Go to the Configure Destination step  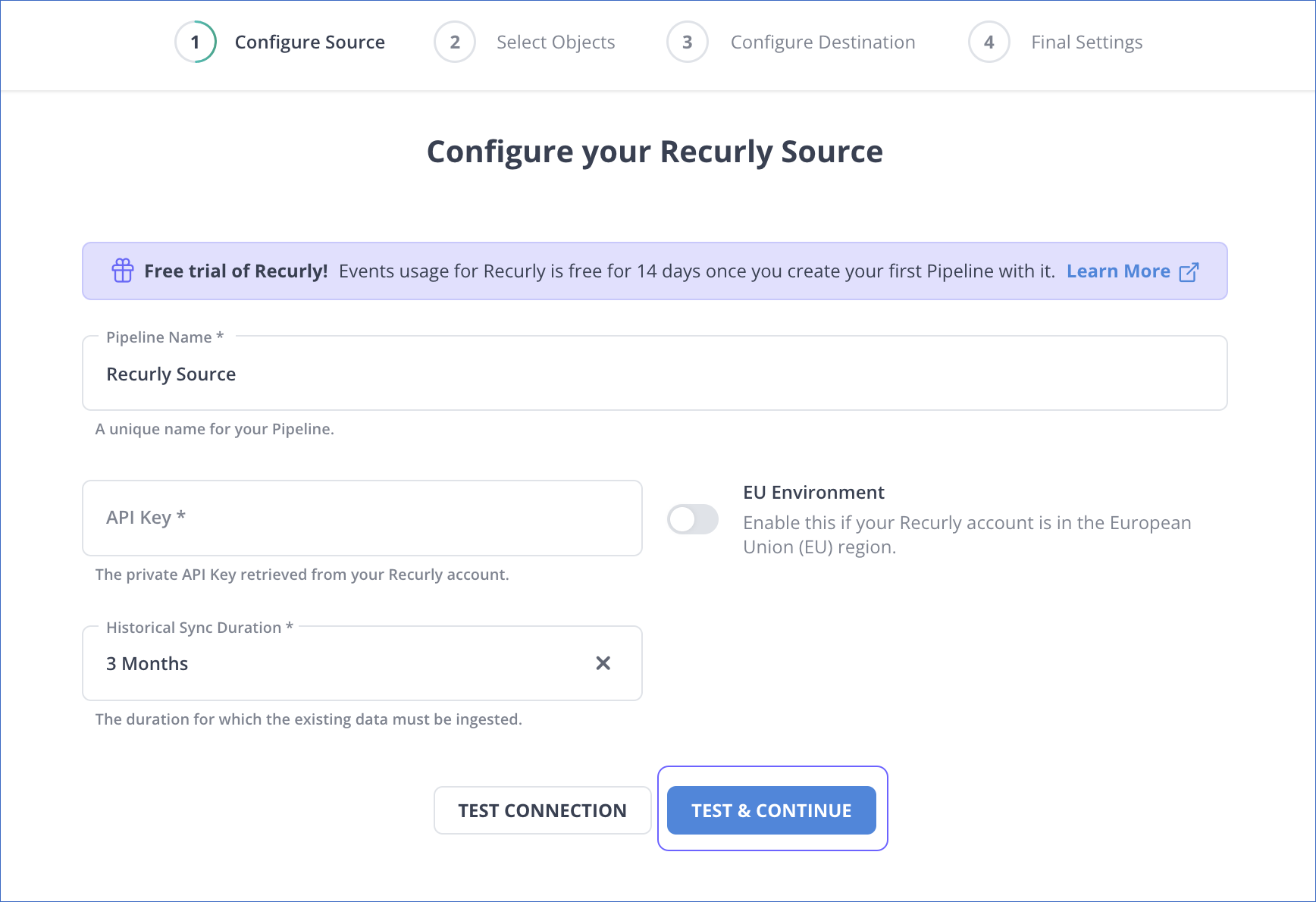coord(823,42)
